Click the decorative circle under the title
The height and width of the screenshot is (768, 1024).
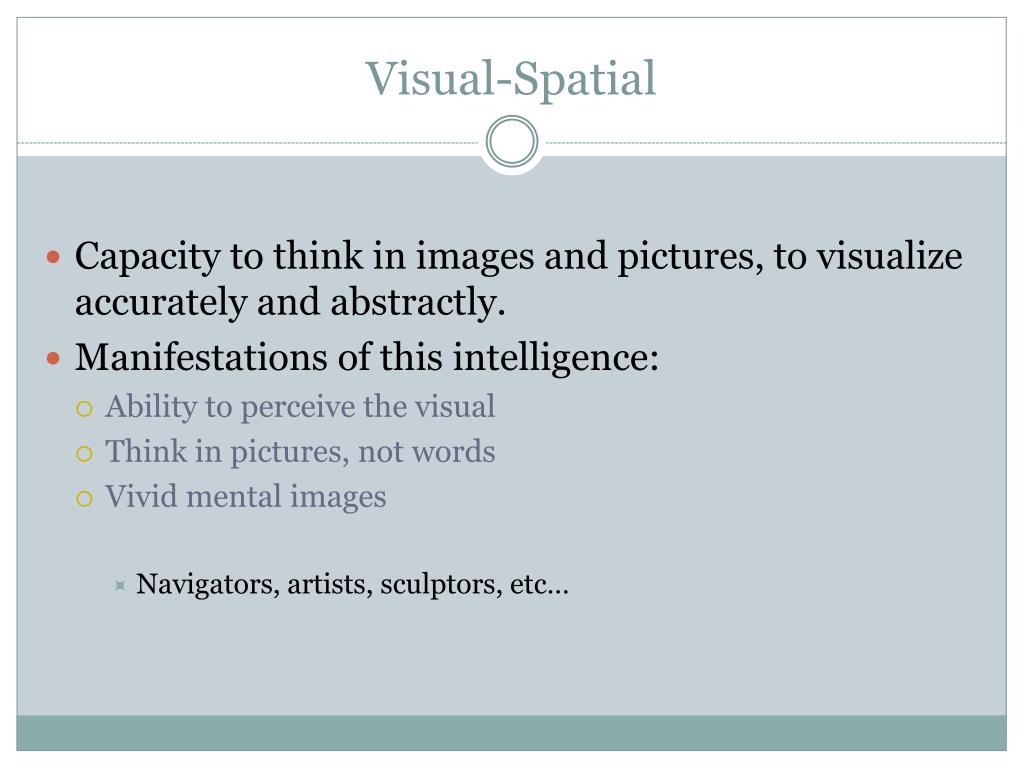[512, 141]
